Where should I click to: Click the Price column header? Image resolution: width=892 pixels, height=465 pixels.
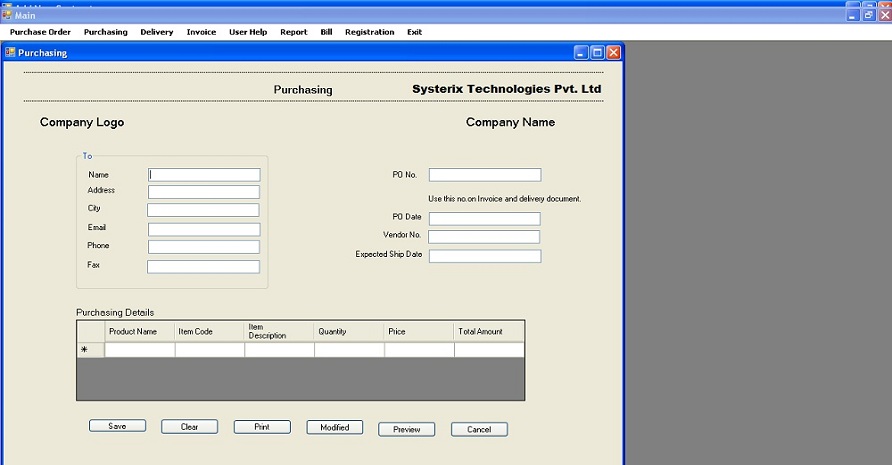419,331
